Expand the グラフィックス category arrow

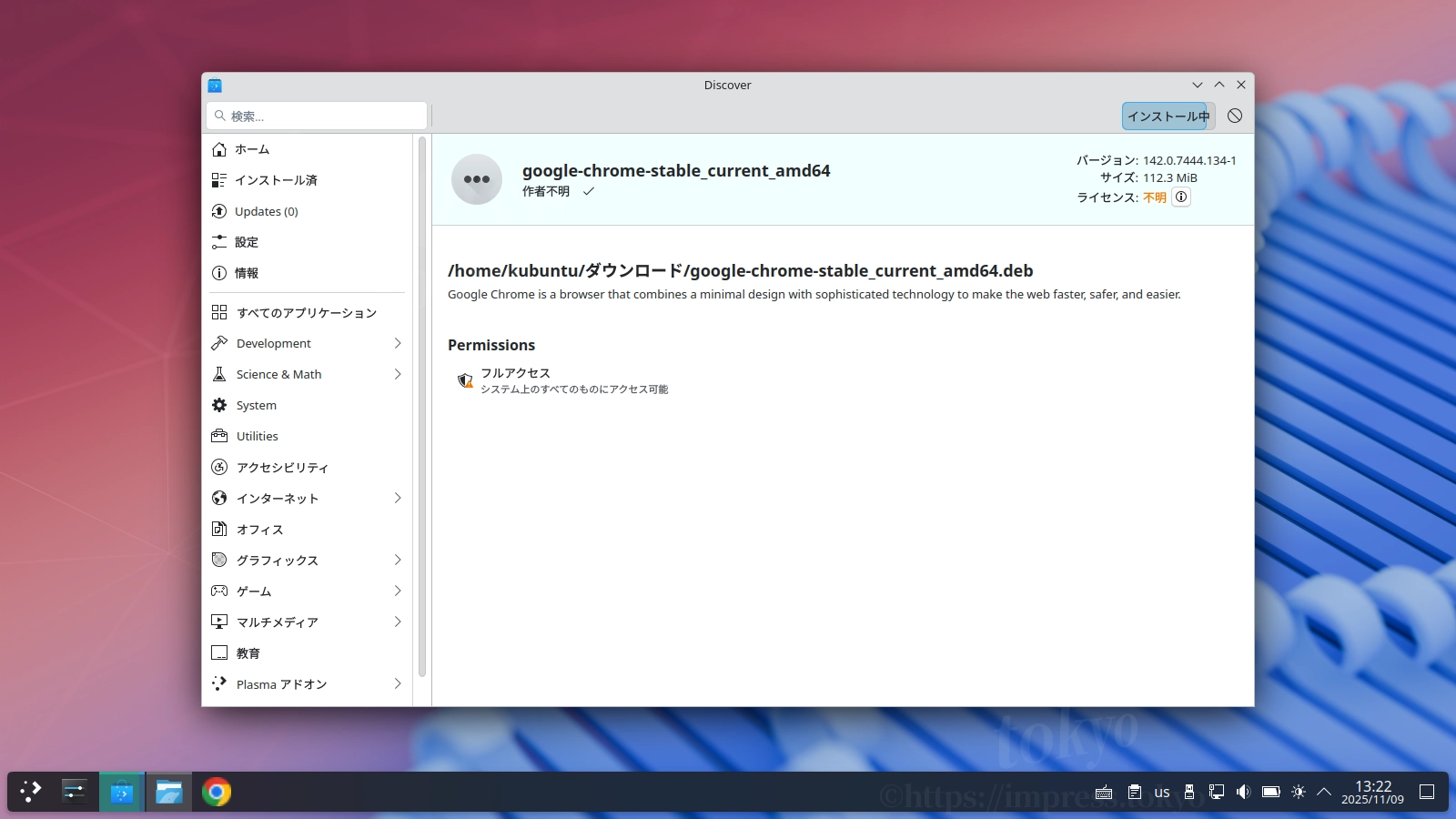tap(398, 560)
